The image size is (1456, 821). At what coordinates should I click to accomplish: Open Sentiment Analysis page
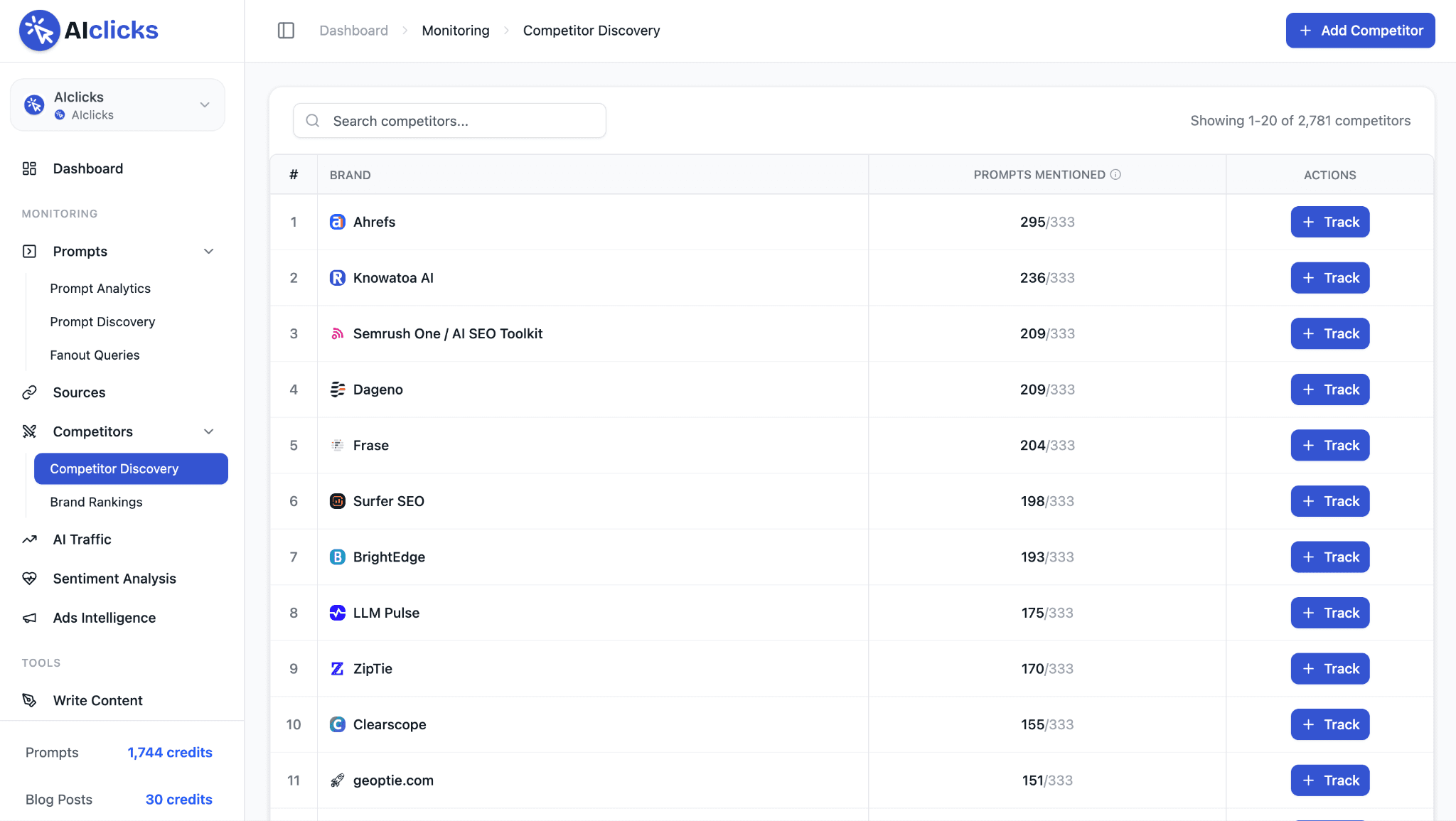tap(114, 579)
